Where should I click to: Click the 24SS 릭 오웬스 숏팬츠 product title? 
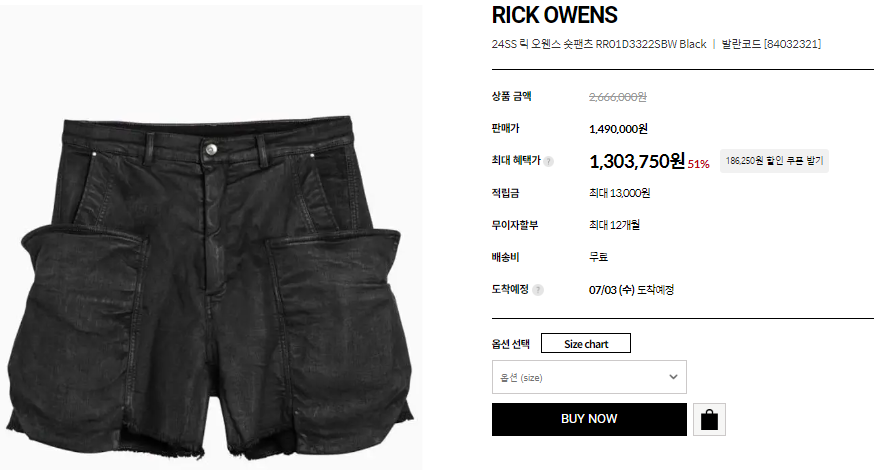coord(599,44)
